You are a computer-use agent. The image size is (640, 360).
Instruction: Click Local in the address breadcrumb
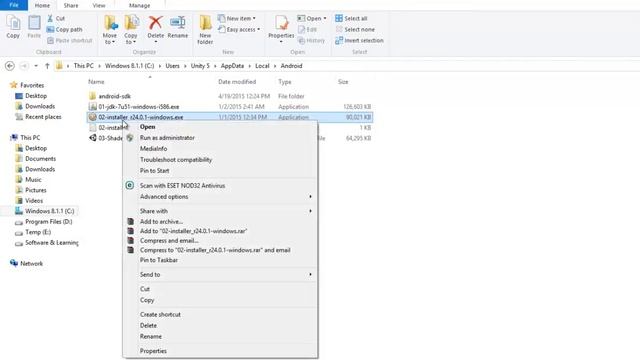[x=262, y=66]
